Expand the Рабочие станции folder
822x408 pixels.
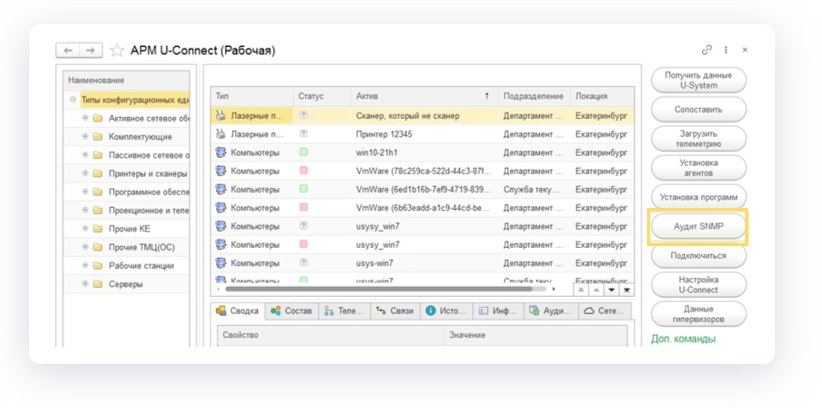pyautogui.click(x=85, y=266)
